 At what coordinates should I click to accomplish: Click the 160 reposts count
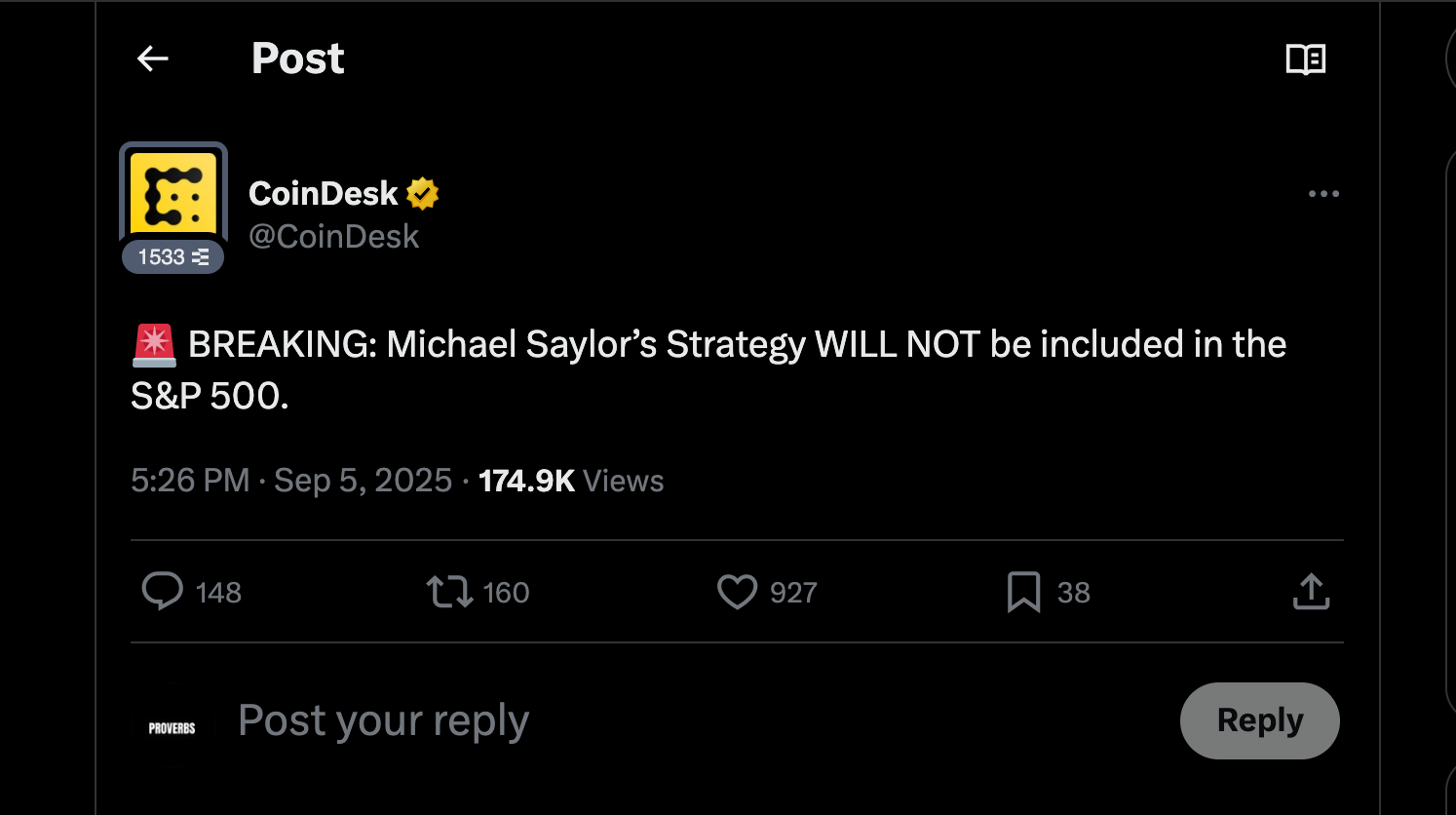pyautogui.click(x=506, y=593)
